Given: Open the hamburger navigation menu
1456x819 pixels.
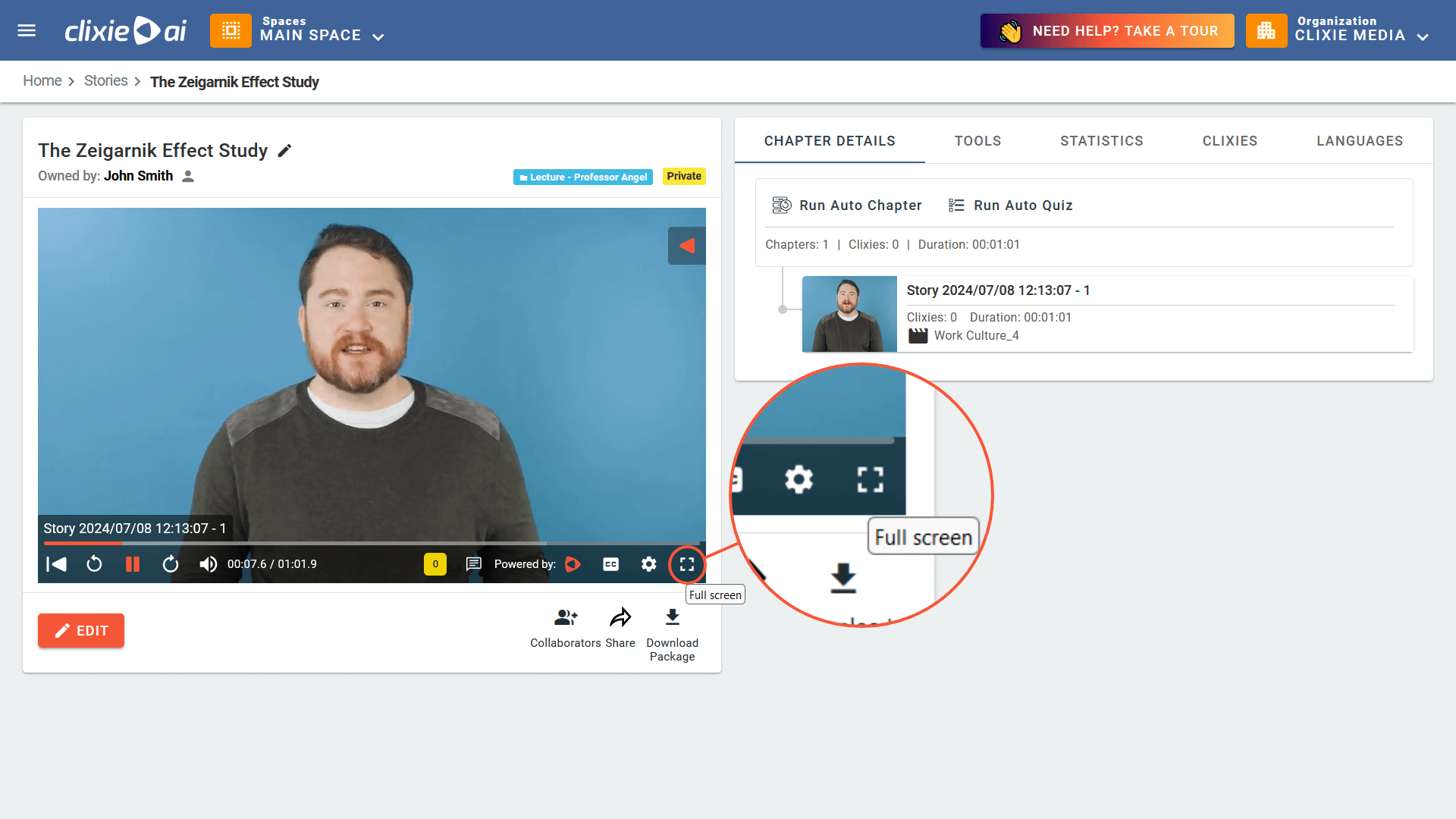Looking at the screenshot, I should click(x=27, y=30).
